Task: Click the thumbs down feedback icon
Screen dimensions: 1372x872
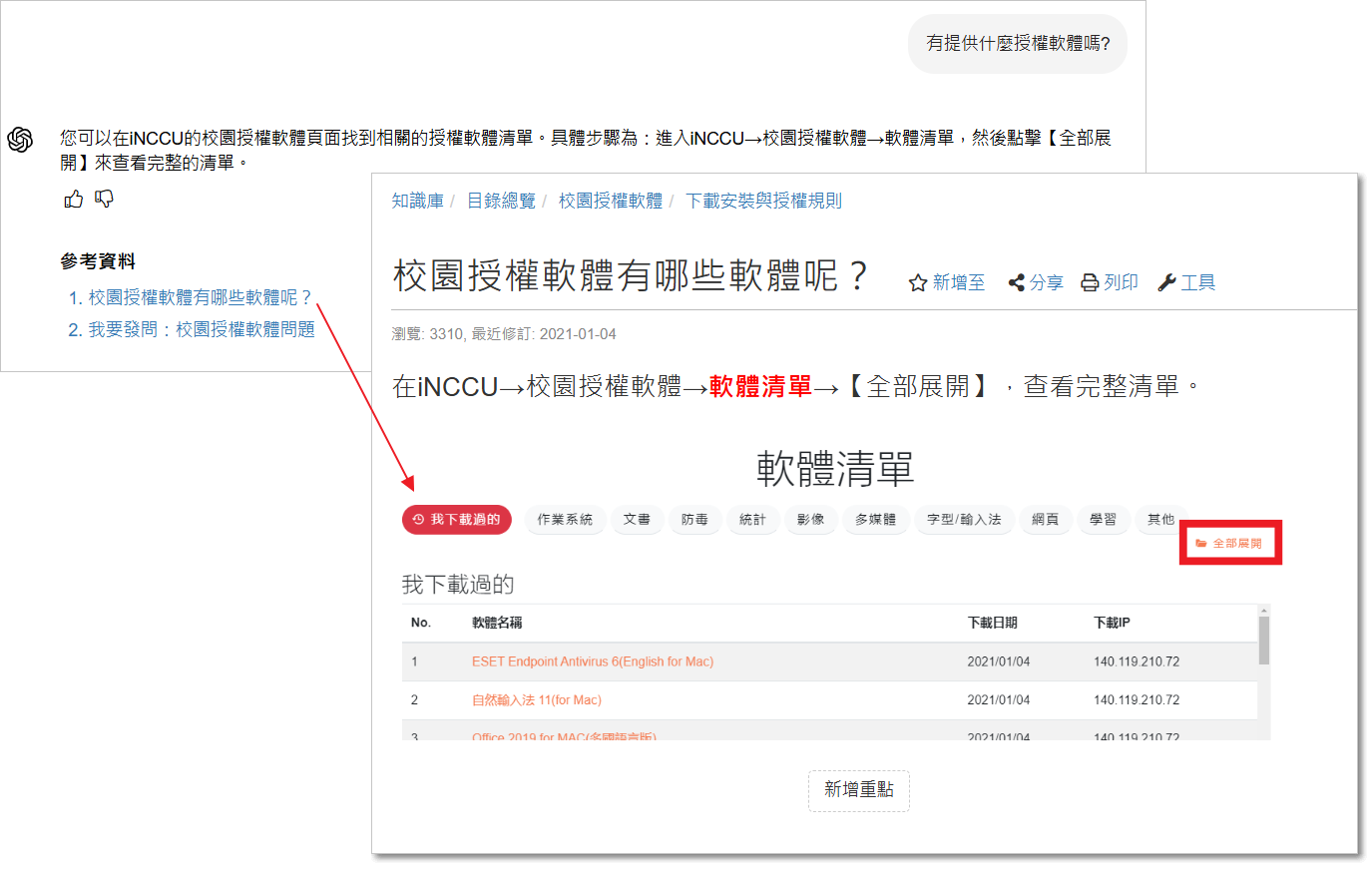Action: pos(105,200)
